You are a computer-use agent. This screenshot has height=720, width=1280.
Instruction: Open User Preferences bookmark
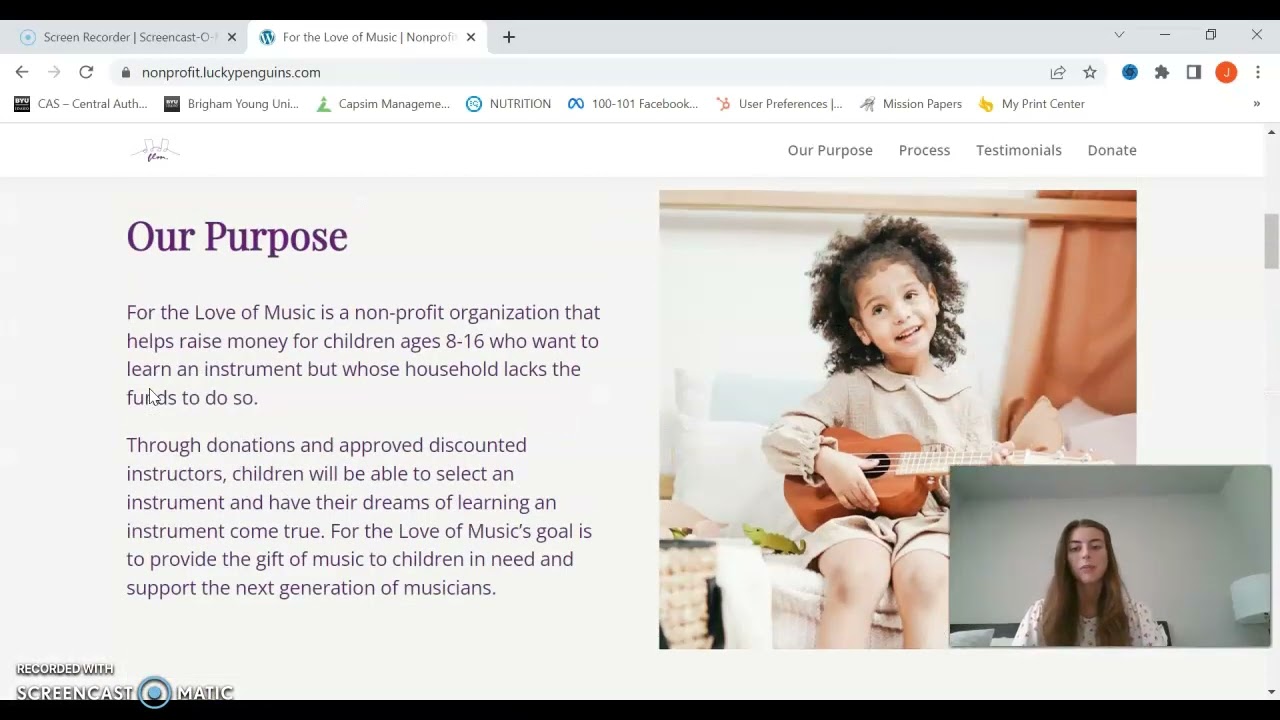pos(779,104)
